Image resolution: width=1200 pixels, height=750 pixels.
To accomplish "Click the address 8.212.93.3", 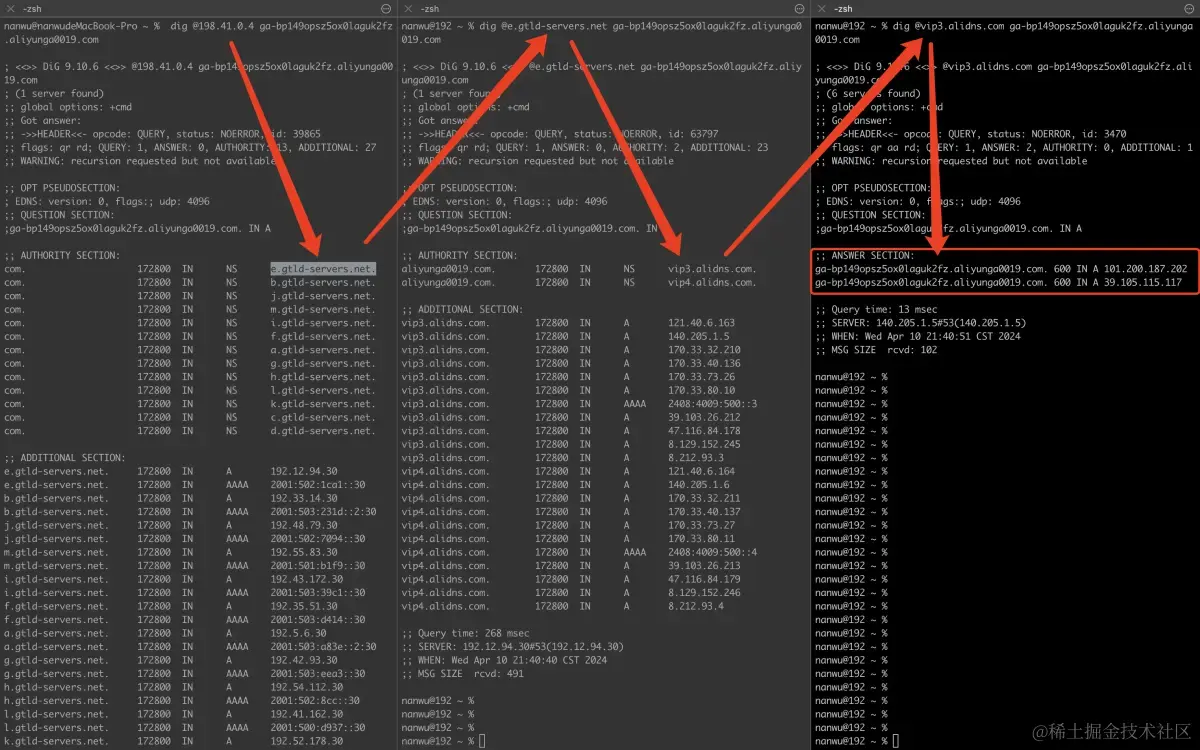I will click(x=695, y=458).
